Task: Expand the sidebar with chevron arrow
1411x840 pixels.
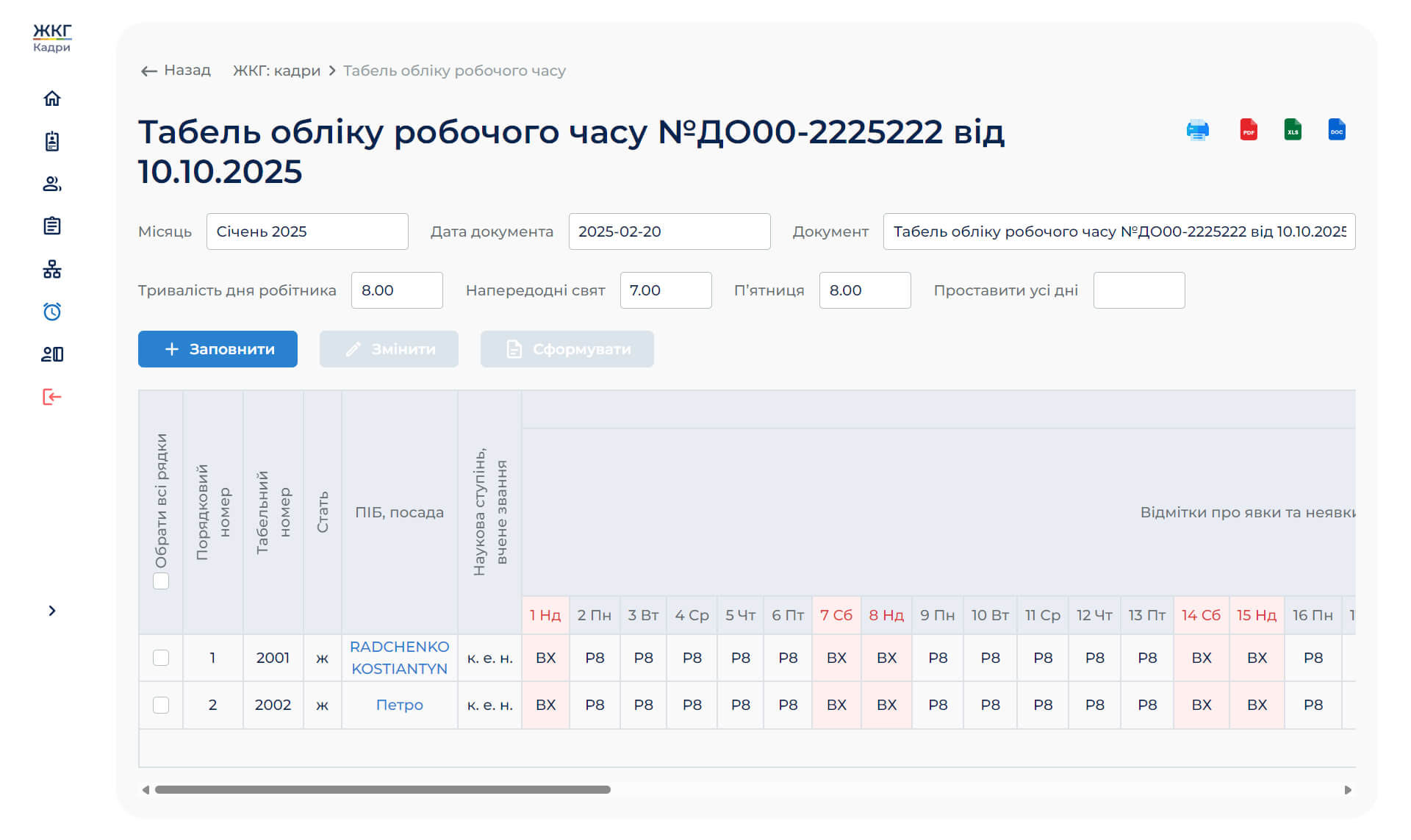Action: pos(51,611)
